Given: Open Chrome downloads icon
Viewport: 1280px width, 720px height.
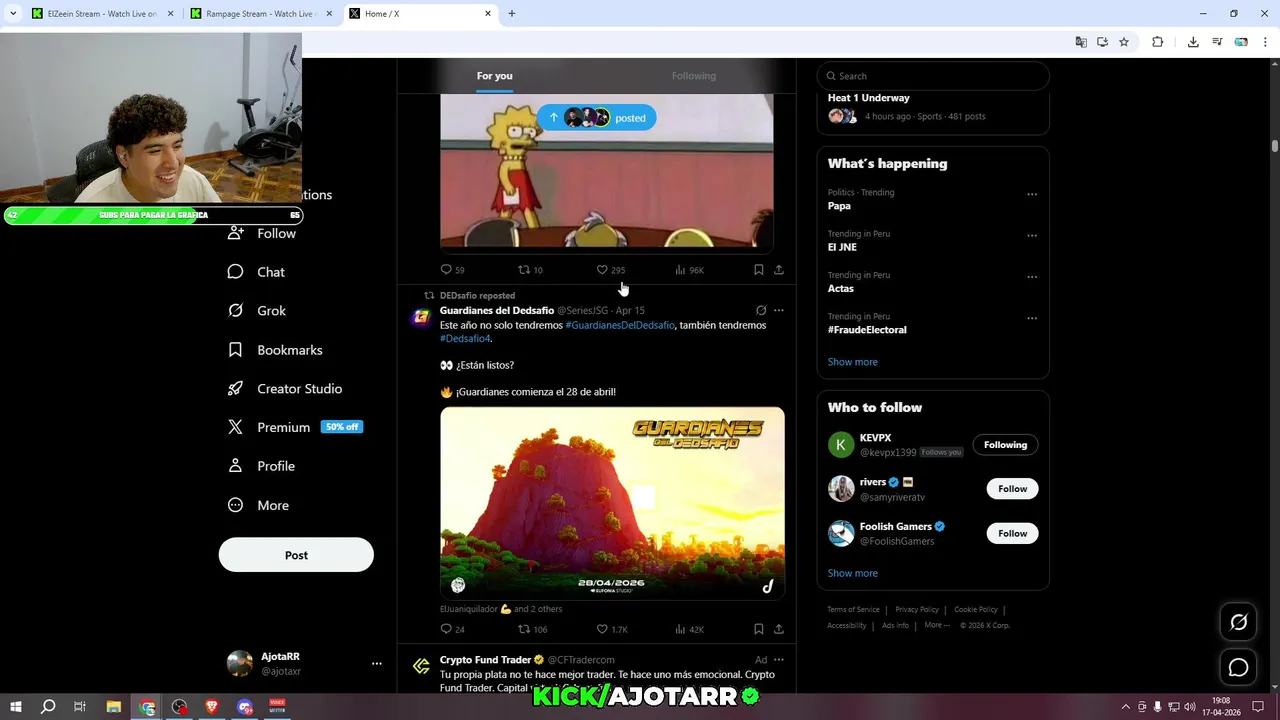Looking at the screenshot, I should [1193, 42].
